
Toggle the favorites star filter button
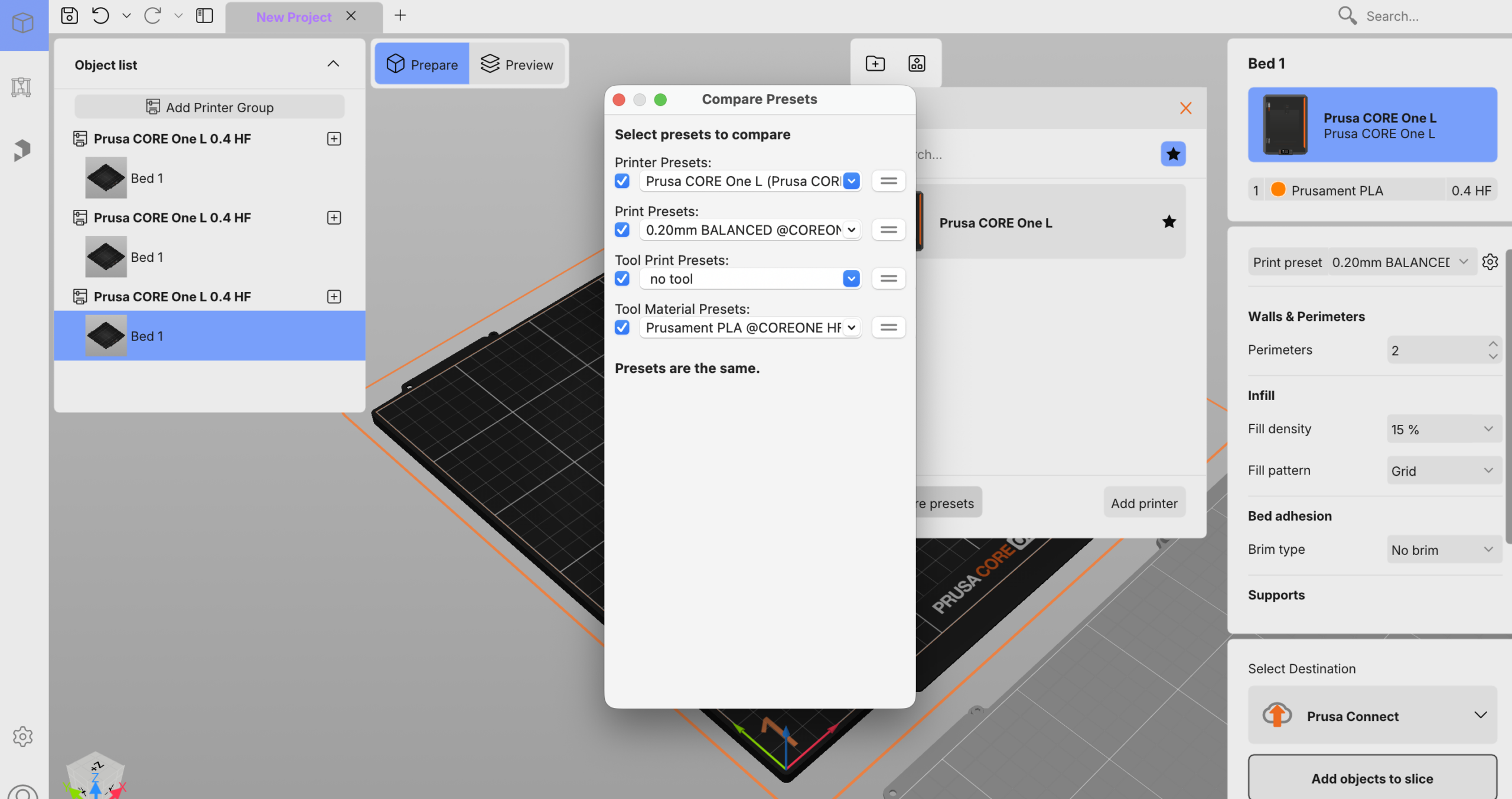point(1173,154)
